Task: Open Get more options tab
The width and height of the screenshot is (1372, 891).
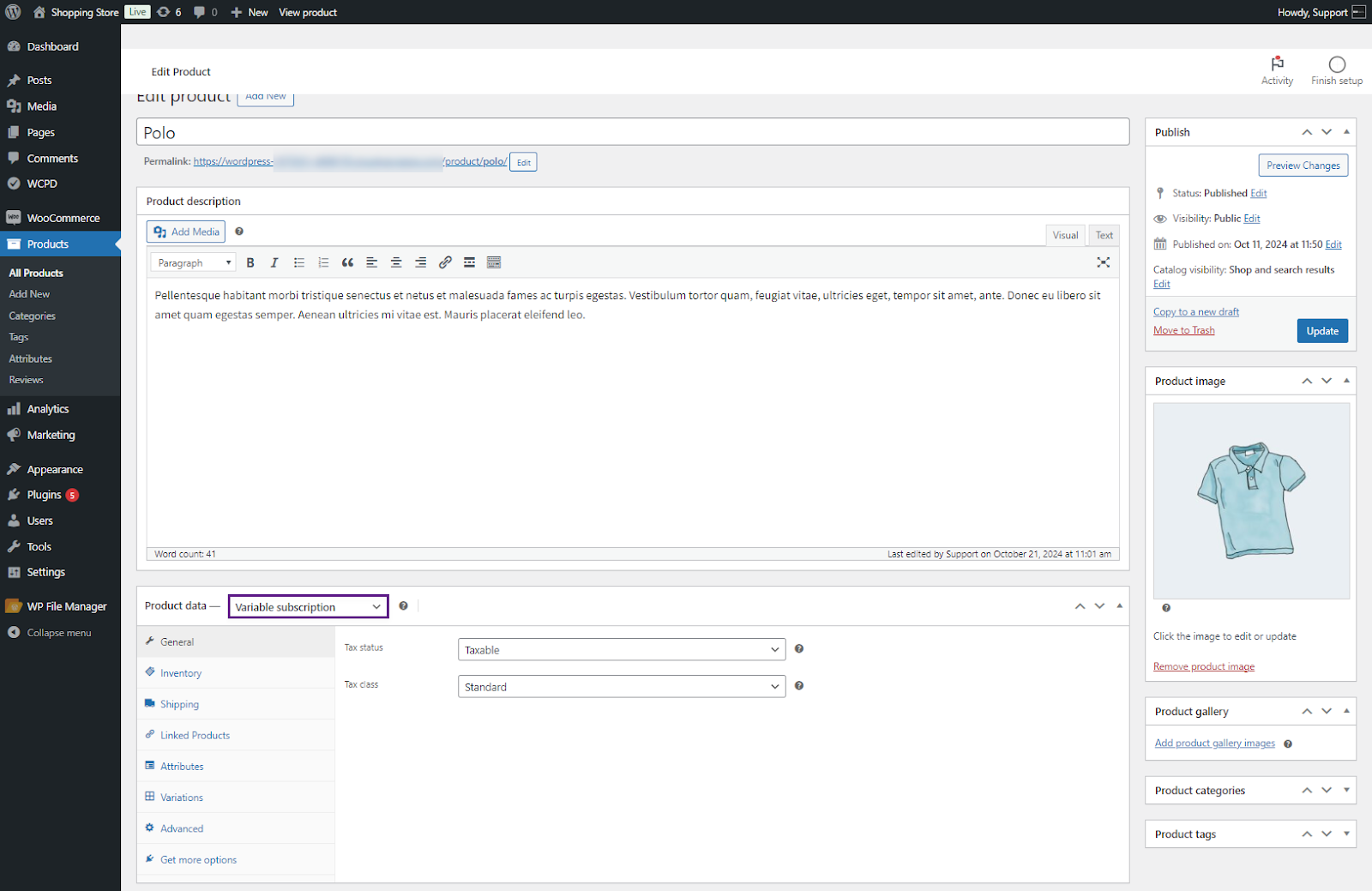Action: (236, 859)
